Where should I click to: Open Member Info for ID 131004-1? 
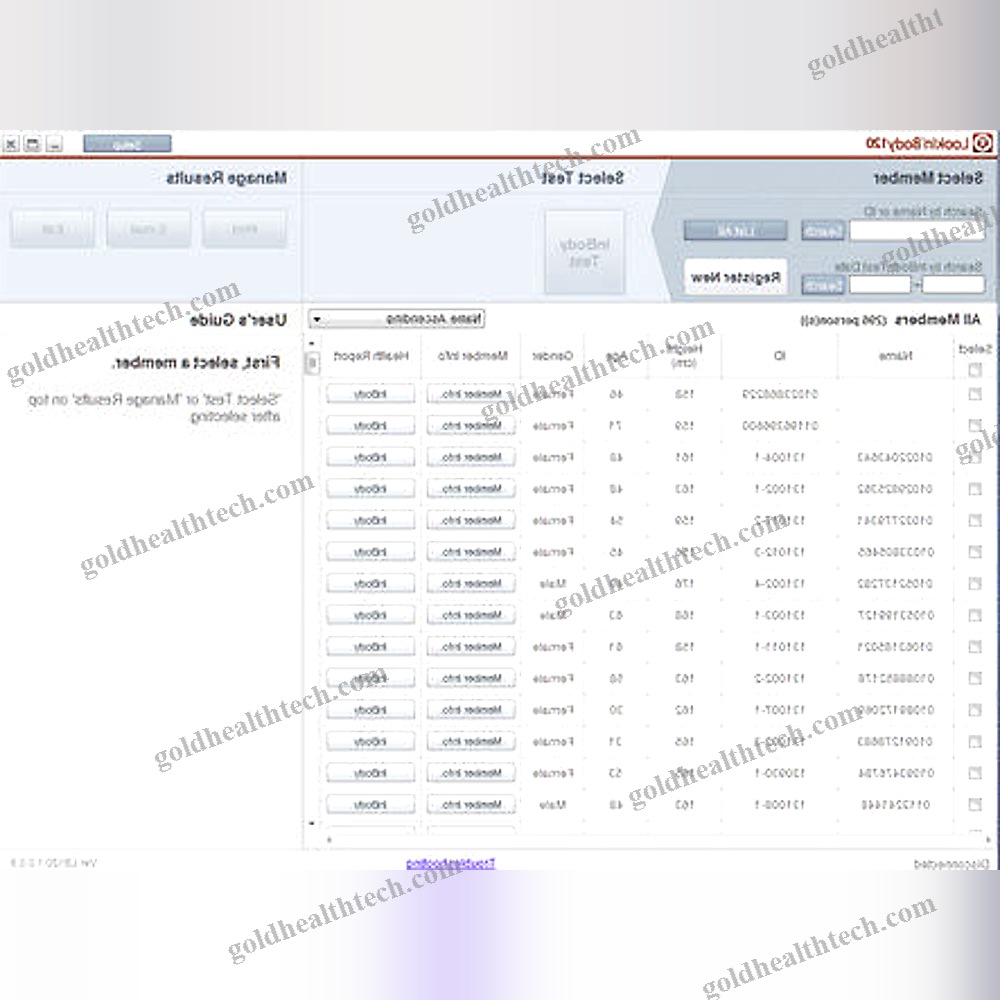tap(471, 457)
